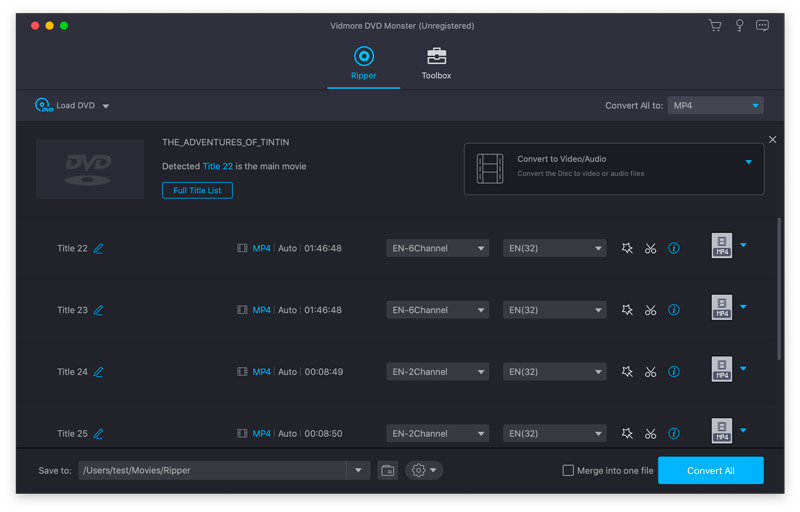
Task: Browse output folder with the folder icon
Action: [x=388, y=470]
